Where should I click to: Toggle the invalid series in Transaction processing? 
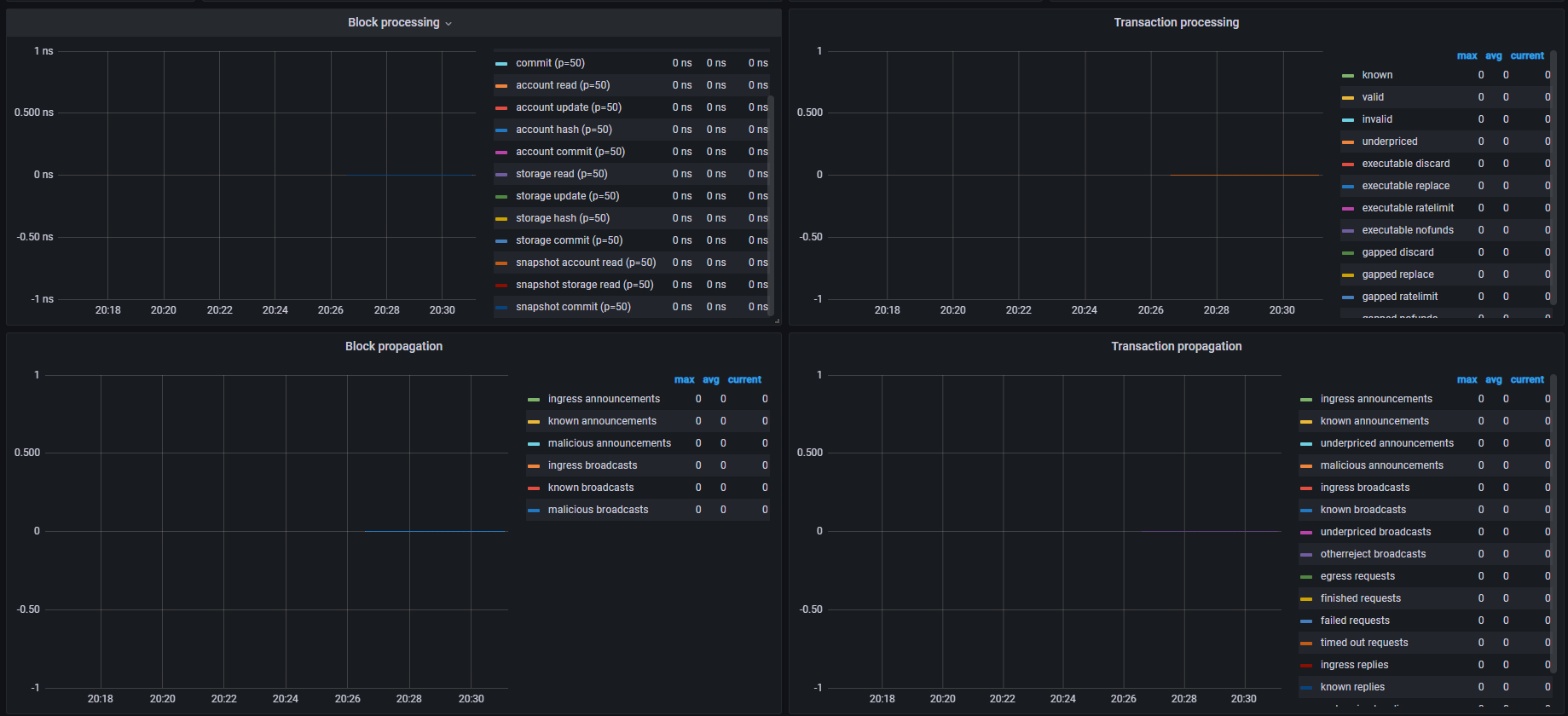[x=1377, y=119]
